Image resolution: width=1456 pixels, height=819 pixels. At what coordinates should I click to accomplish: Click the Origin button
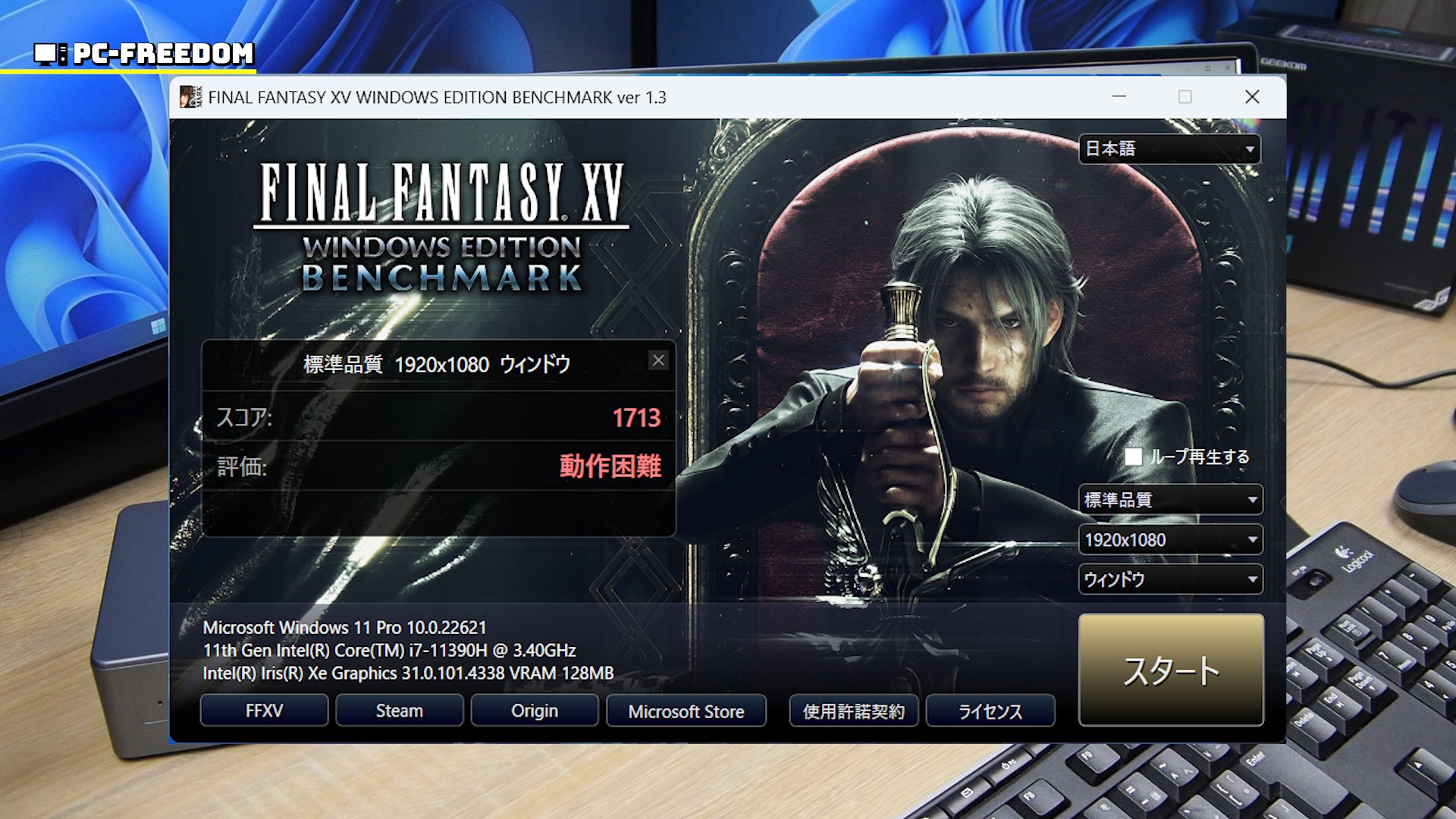pos(534,711)
